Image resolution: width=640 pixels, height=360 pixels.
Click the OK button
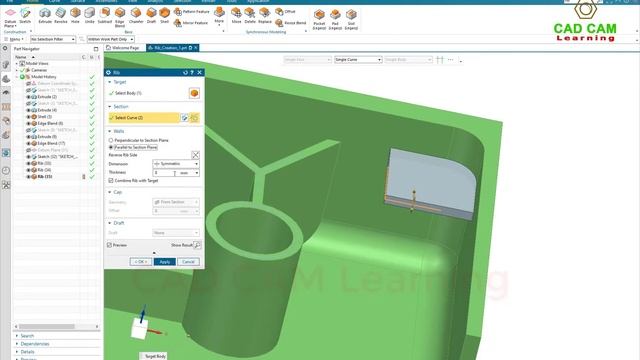(x=140, y=262)
